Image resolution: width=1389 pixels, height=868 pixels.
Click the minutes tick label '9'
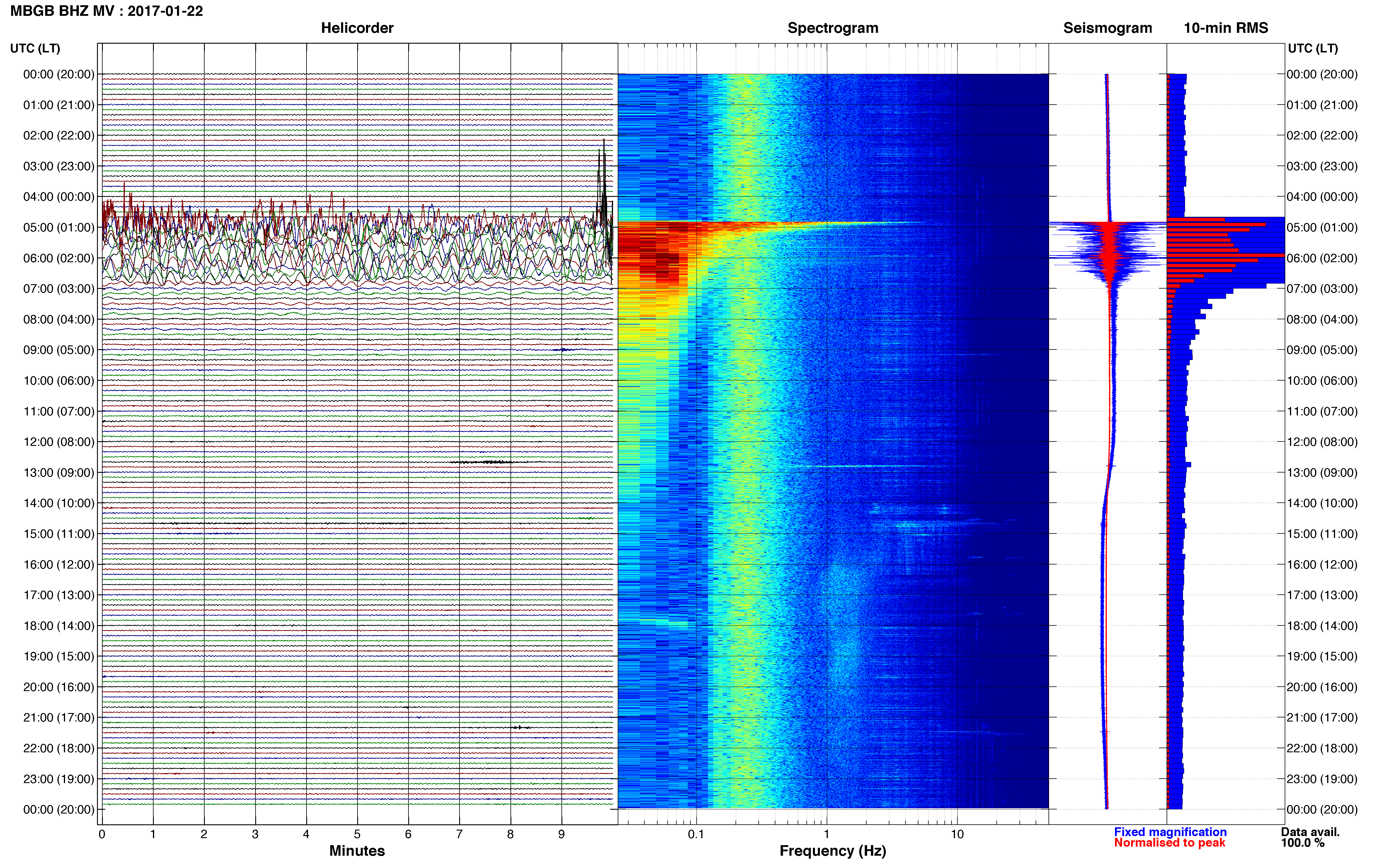pos(561,834)
